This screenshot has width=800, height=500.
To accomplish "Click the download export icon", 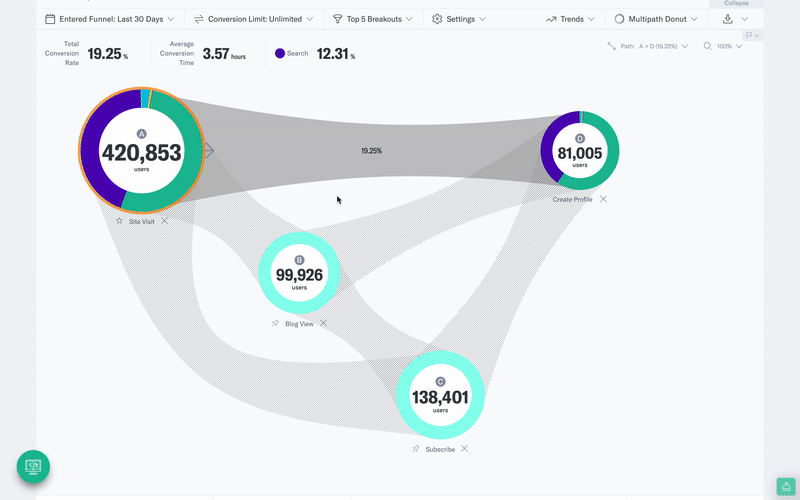I will point(728,19).
